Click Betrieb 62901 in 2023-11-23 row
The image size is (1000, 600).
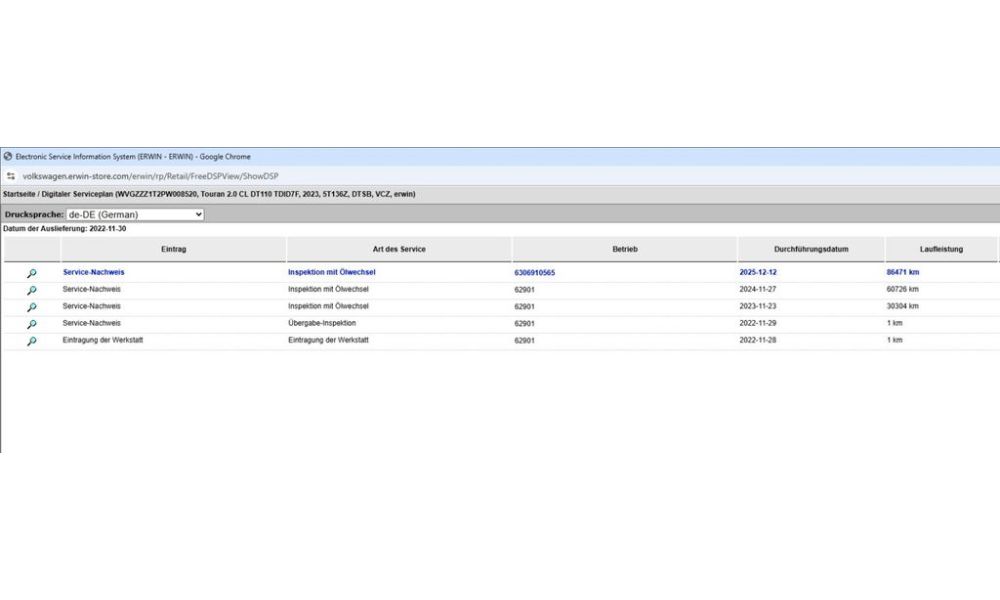point(524,307)
